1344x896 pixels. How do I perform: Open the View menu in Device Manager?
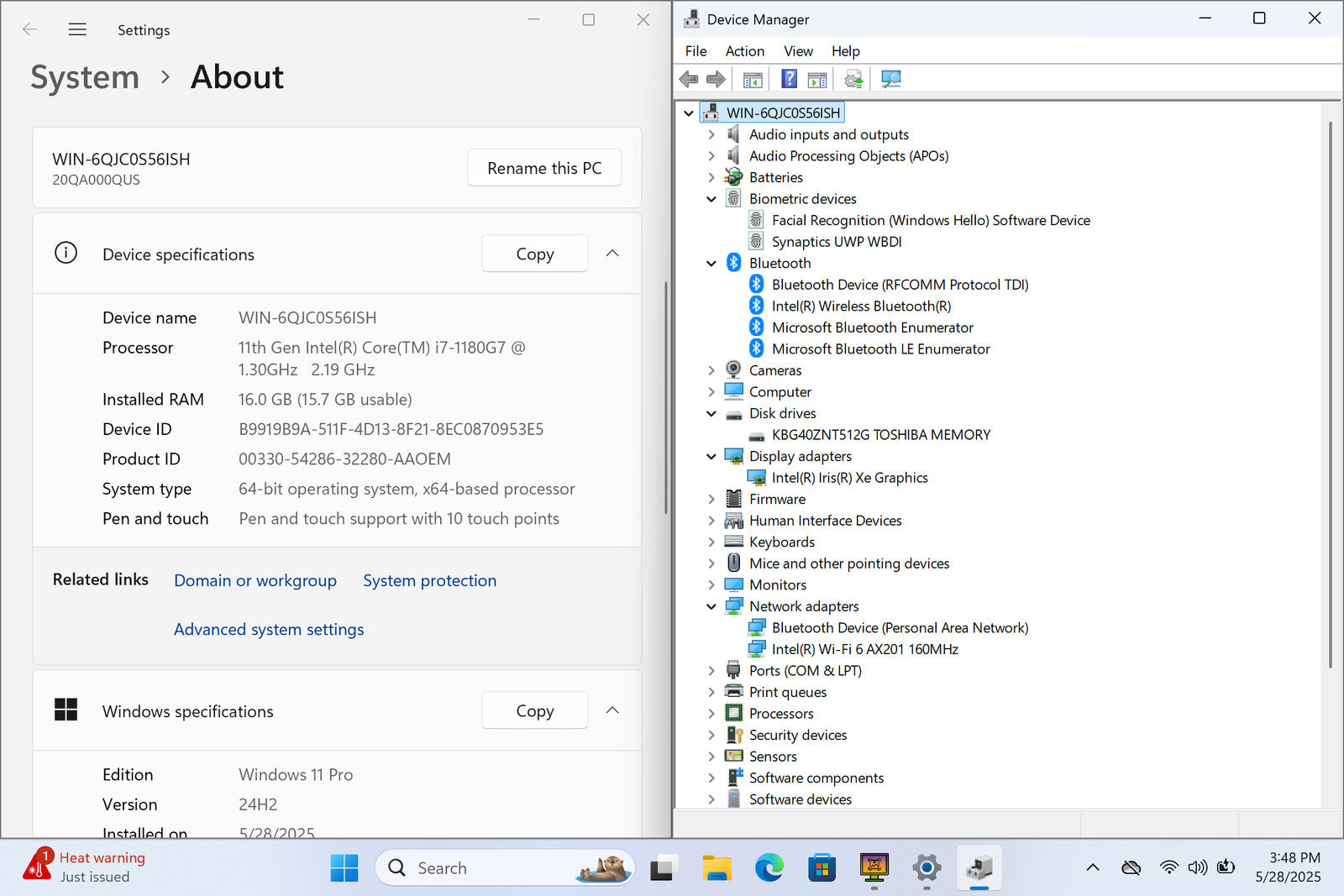tap(797, 51)
